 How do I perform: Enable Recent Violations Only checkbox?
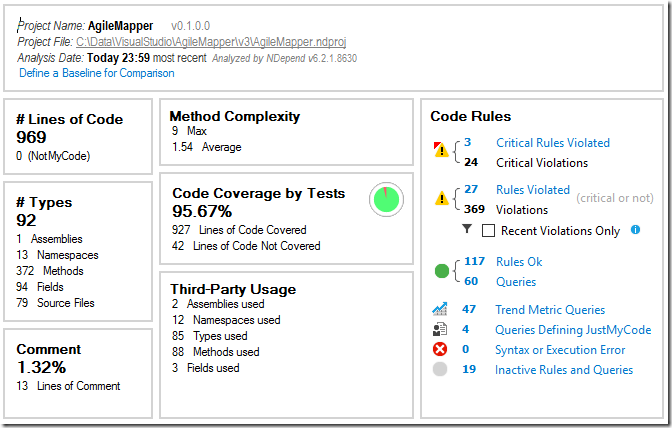click(488, 230)
